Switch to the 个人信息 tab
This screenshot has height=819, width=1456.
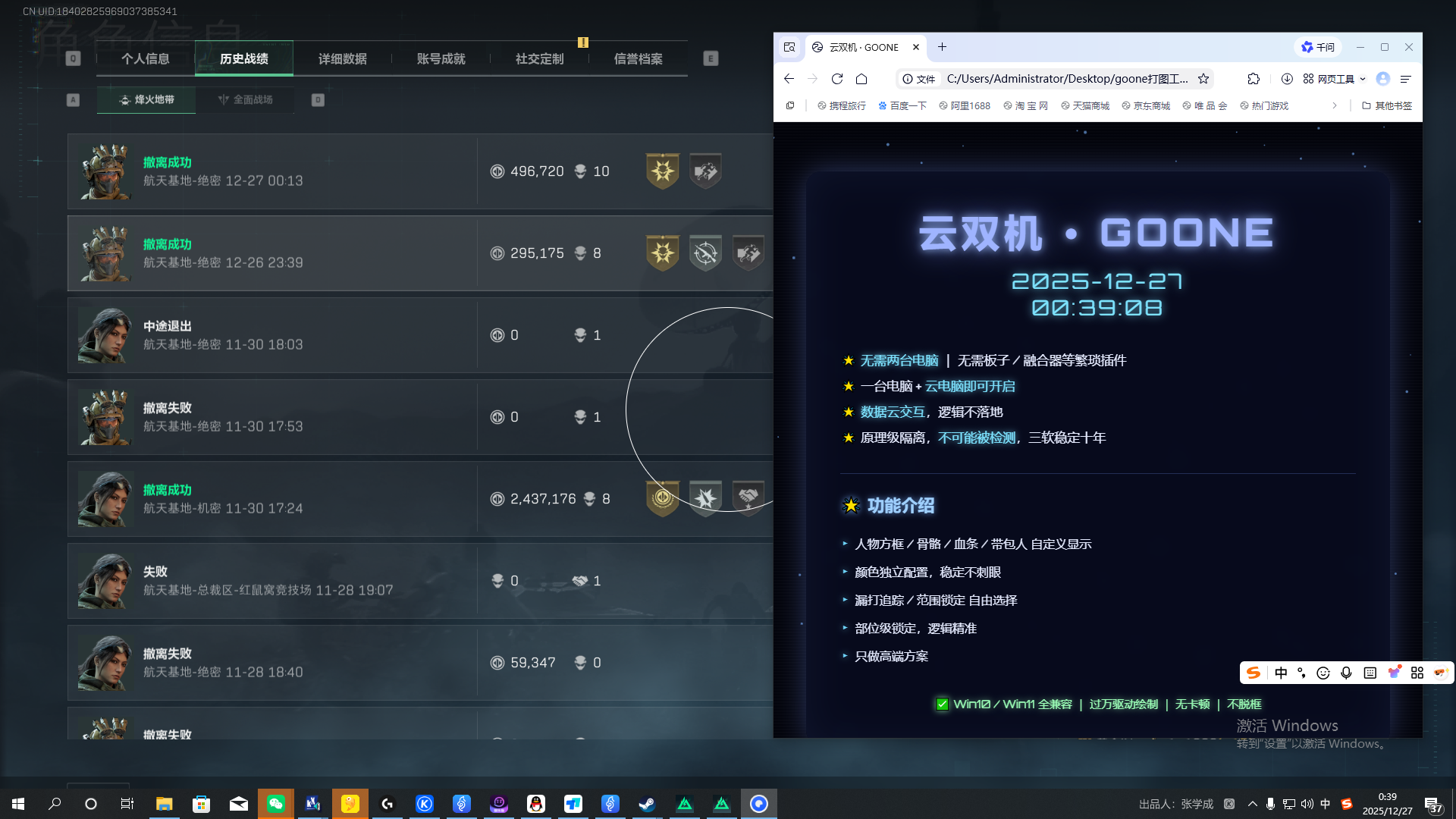tap(145, 58)
